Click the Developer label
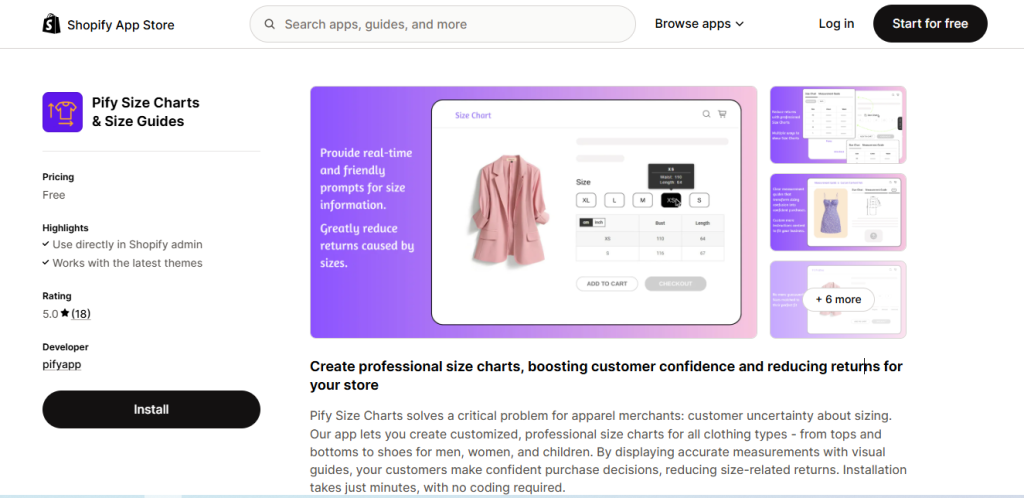This screenshot has width=1024, height=498. (65, 347)
